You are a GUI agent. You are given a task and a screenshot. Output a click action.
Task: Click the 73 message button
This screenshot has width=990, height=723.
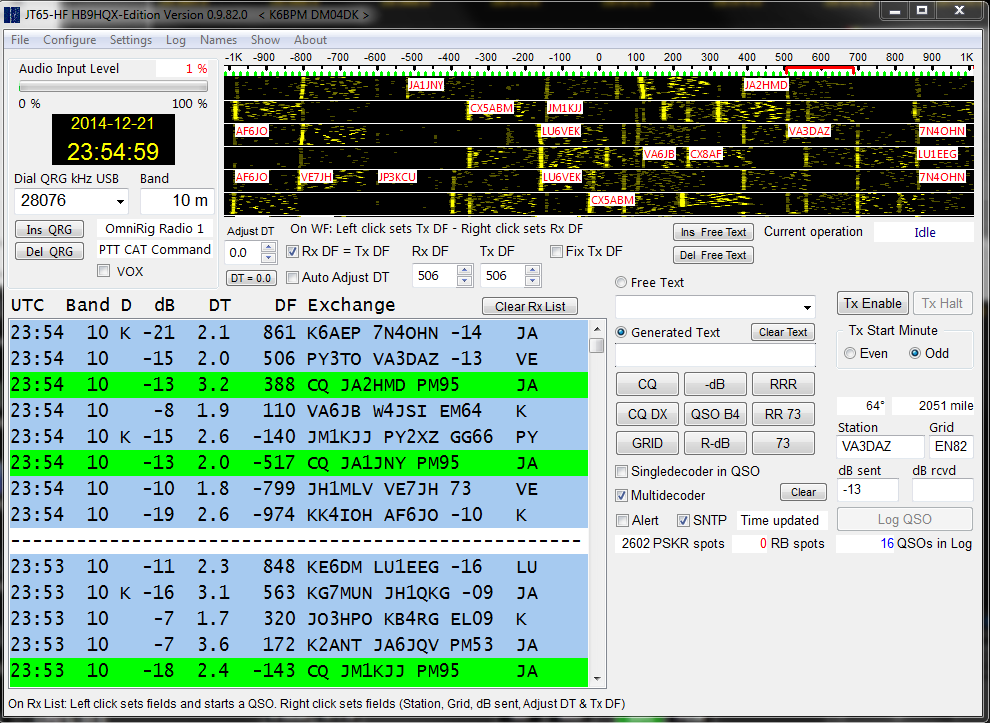(783, 443)
